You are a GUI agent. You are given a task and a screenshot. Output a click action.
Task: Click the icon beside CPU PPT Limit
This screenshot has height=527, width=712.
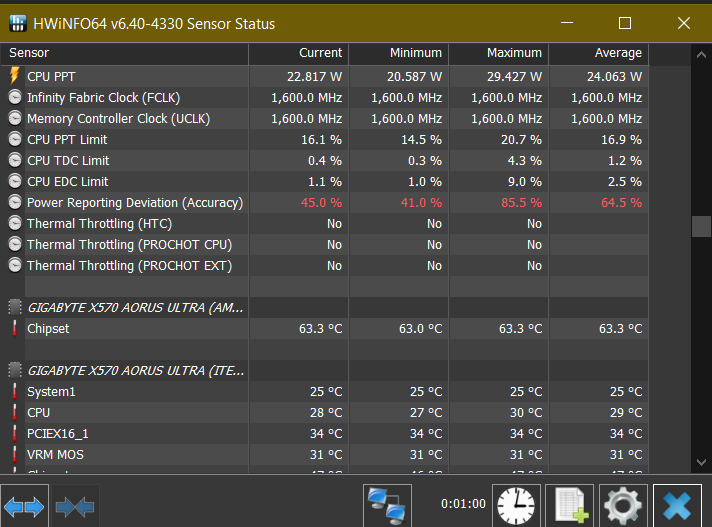pyautogui.click(x=15, y=139)
